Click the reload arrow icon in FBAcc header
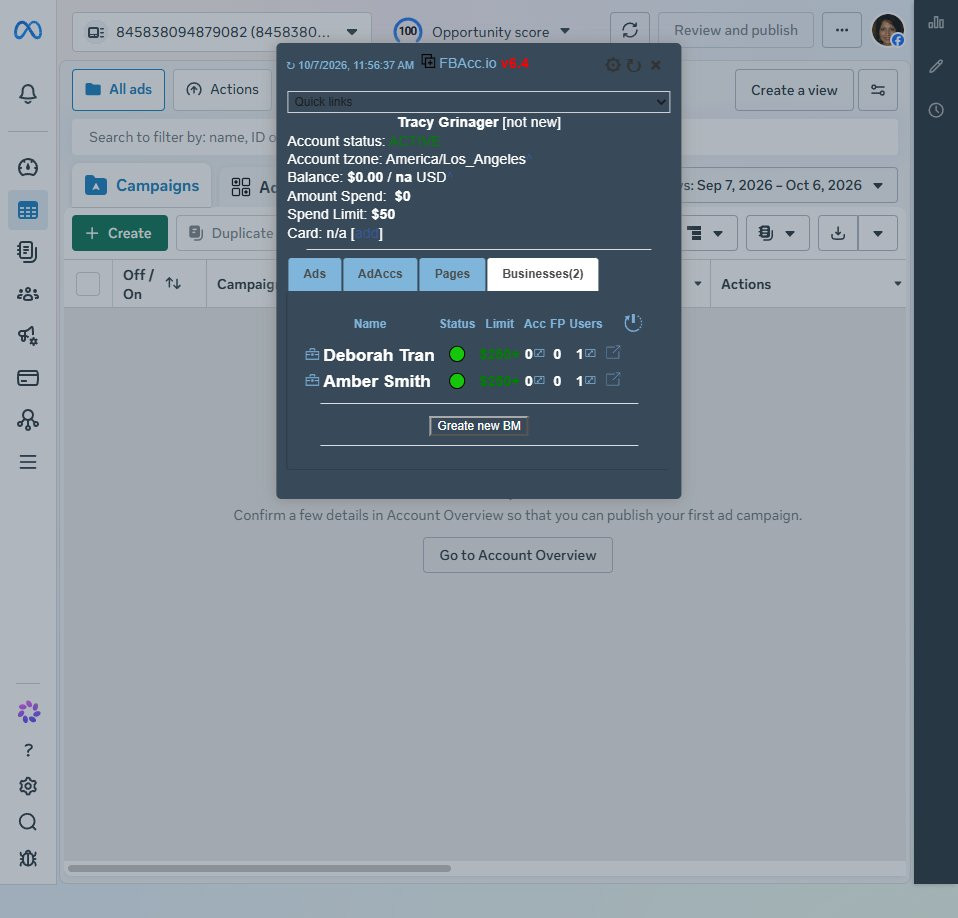 634,65
